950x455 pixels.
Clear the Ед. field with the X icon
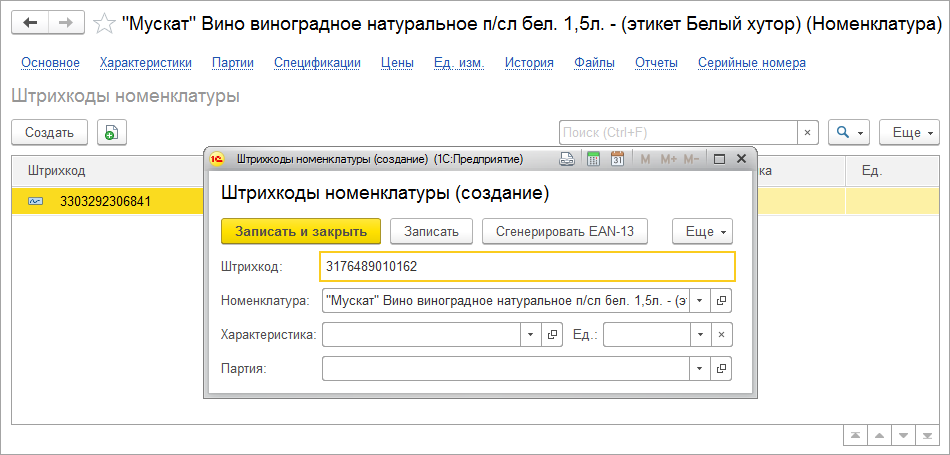[x=722, y=335]
